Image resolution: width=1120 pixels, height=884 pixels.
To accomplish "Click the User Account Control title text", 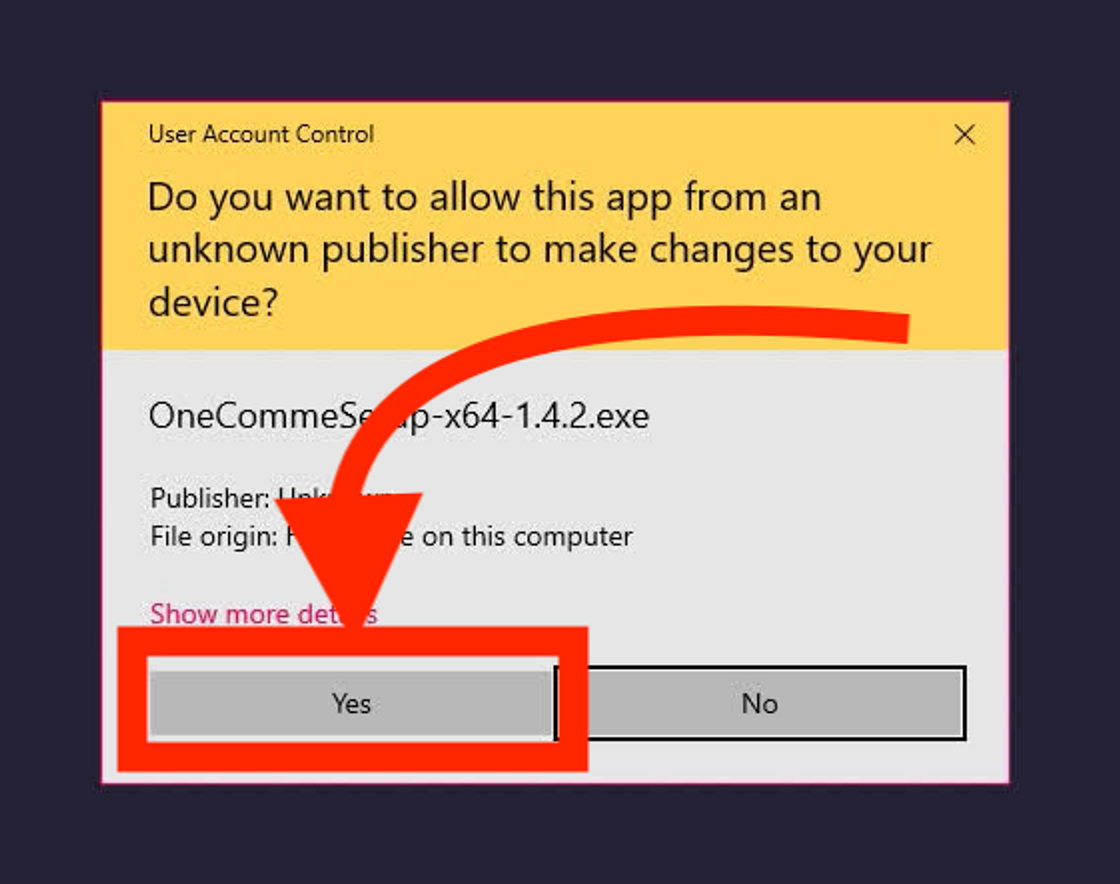I will coord(261,134).
